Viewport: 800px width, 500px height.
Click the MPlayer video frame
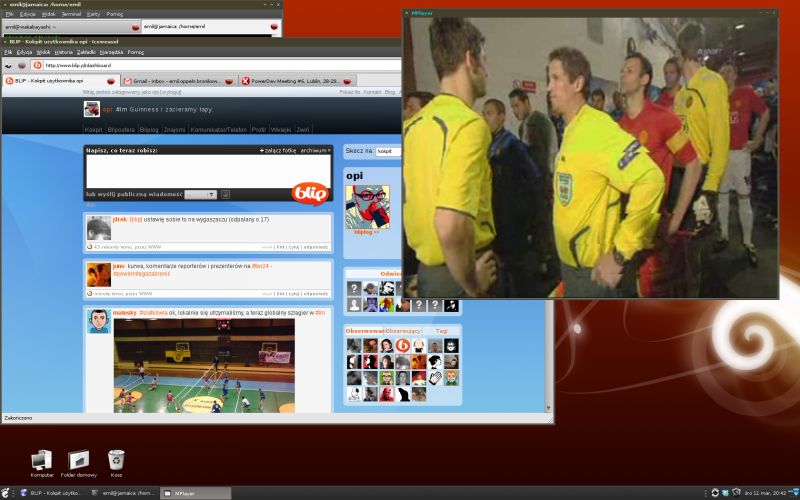[x=591, y=158]
